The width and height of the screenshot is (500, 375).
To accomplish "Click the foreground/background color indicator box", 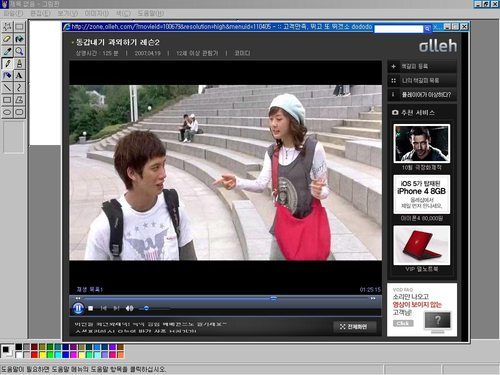I will (7, 351).
